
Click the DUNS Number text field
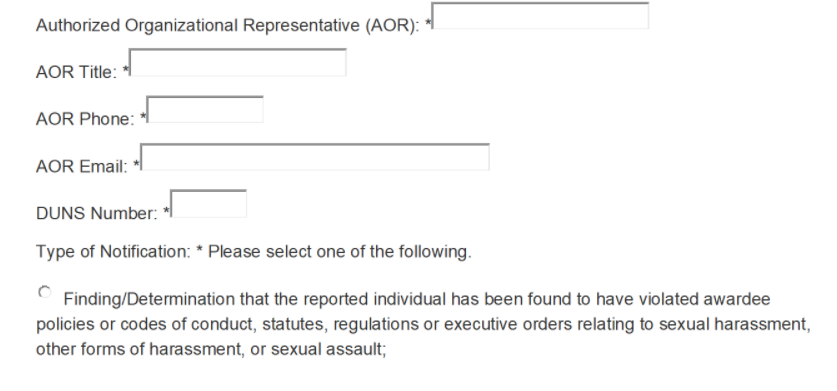coord(208,204)
